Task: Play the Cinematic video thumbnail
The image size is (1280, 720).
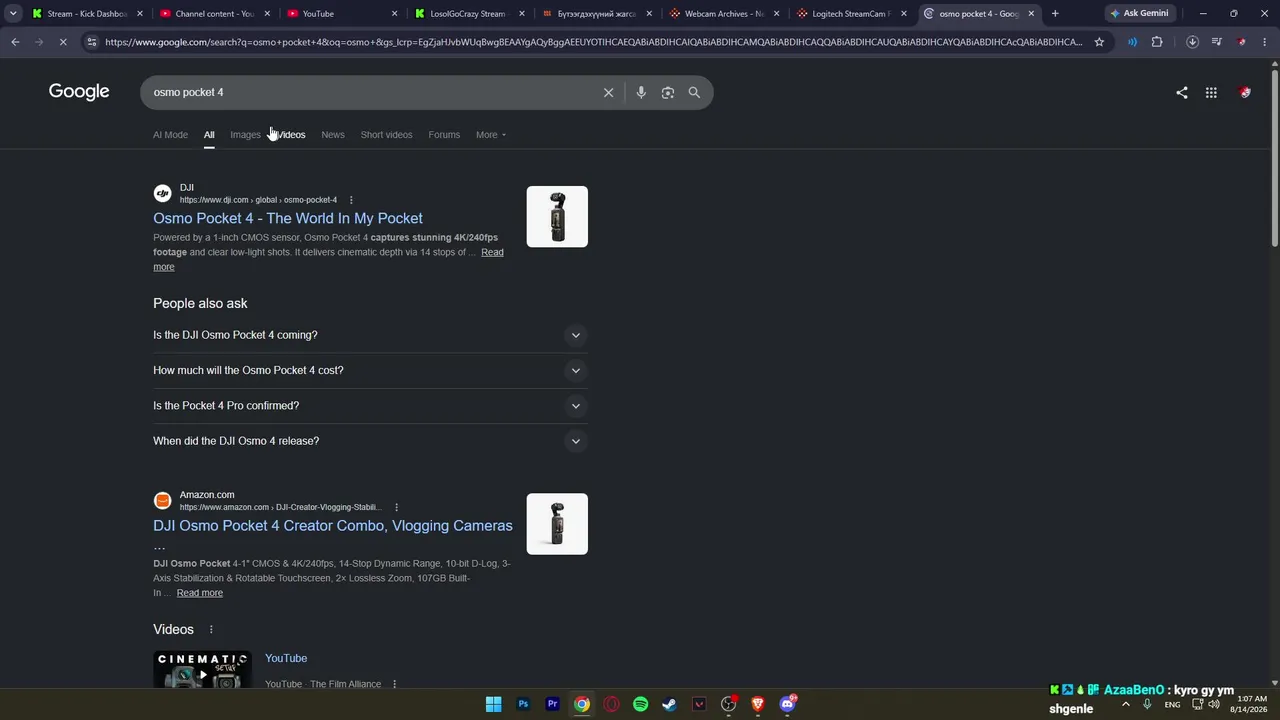Action: point(202,670)
